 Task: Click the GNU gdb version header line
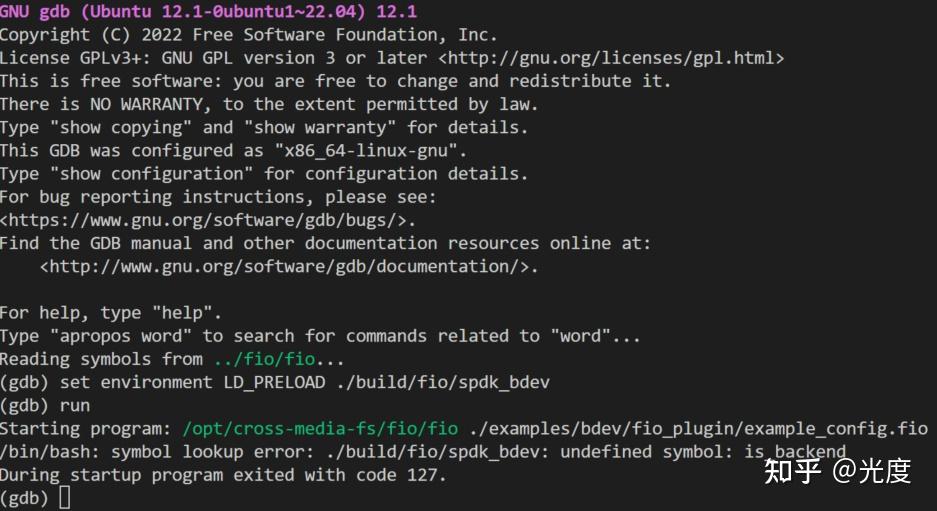point(208,12)
